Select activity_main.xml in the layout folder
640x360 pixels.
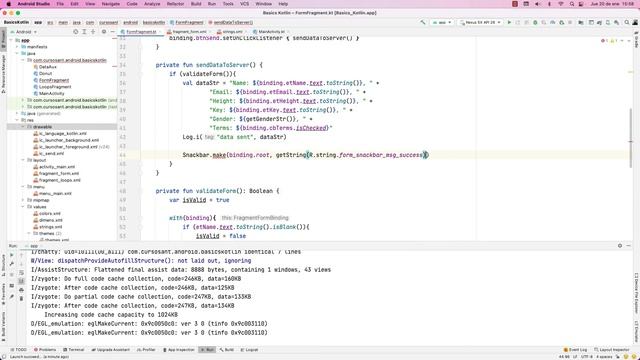(57, 167)
